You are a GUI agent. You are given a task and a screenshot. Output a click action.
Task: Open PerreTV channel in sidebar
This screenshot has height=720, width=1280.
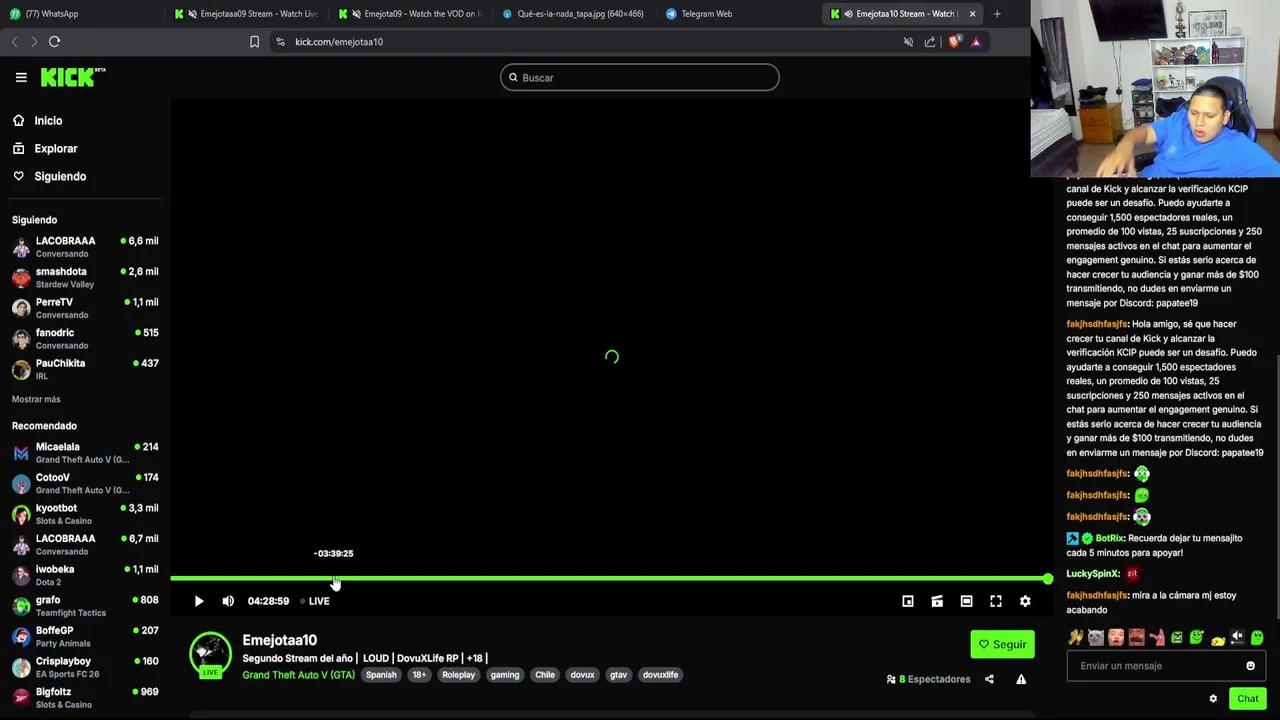[85, 307]
